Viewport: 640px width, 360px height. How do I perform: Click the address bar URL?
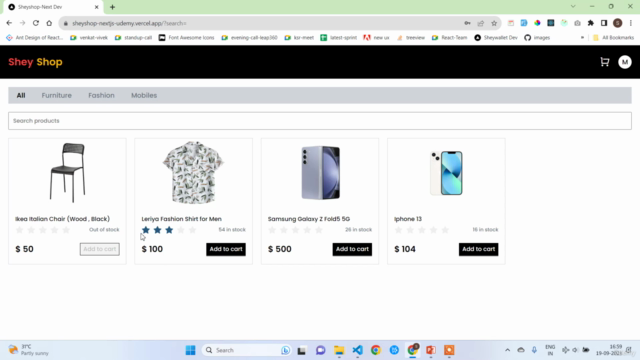click(129, 23)
